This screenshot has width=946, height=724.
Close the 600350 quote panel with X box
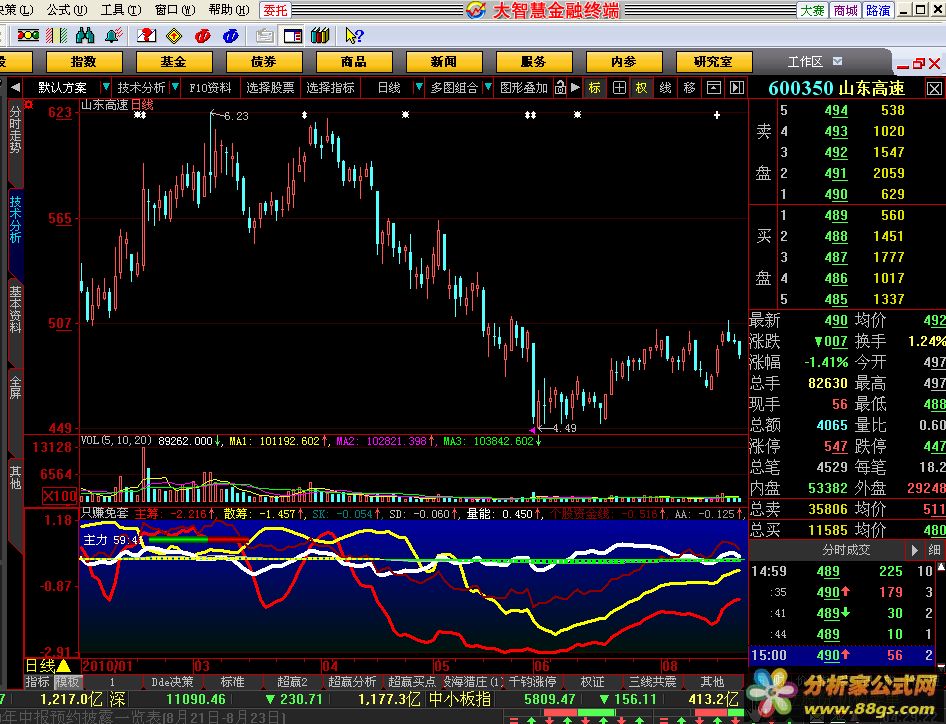coord(934,89)
